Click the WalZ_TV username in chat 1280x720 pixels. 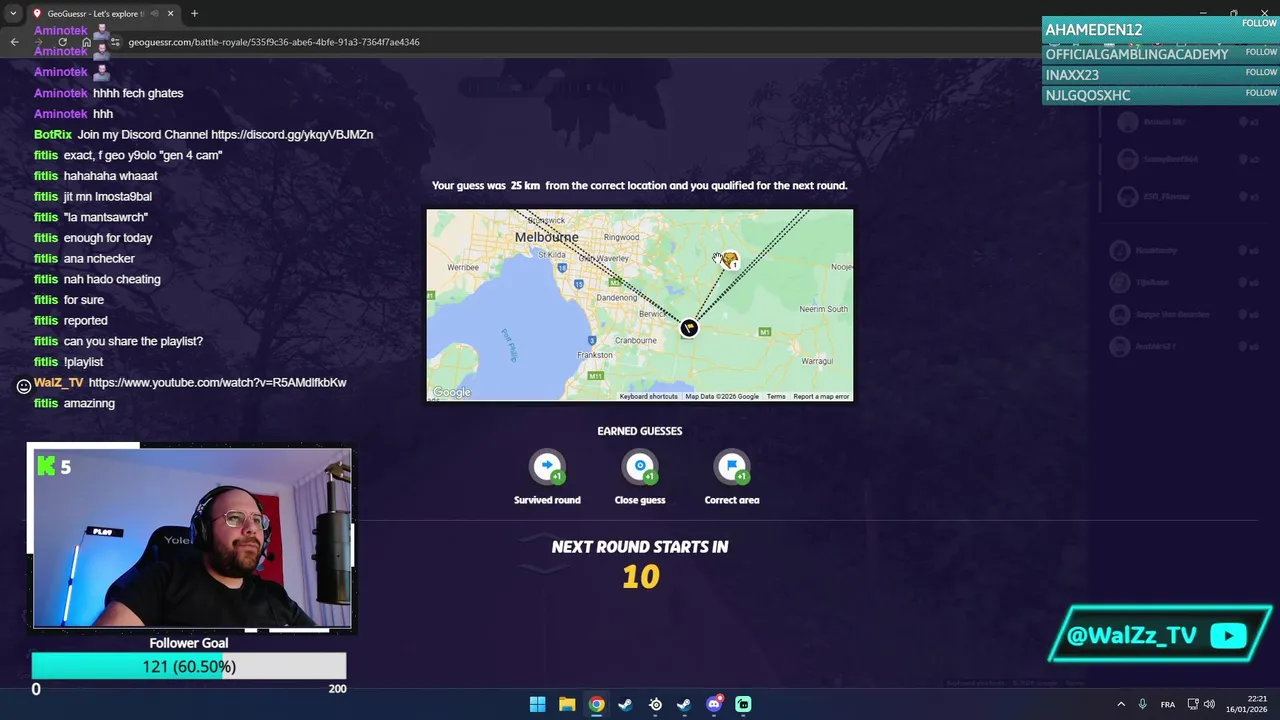58,382
